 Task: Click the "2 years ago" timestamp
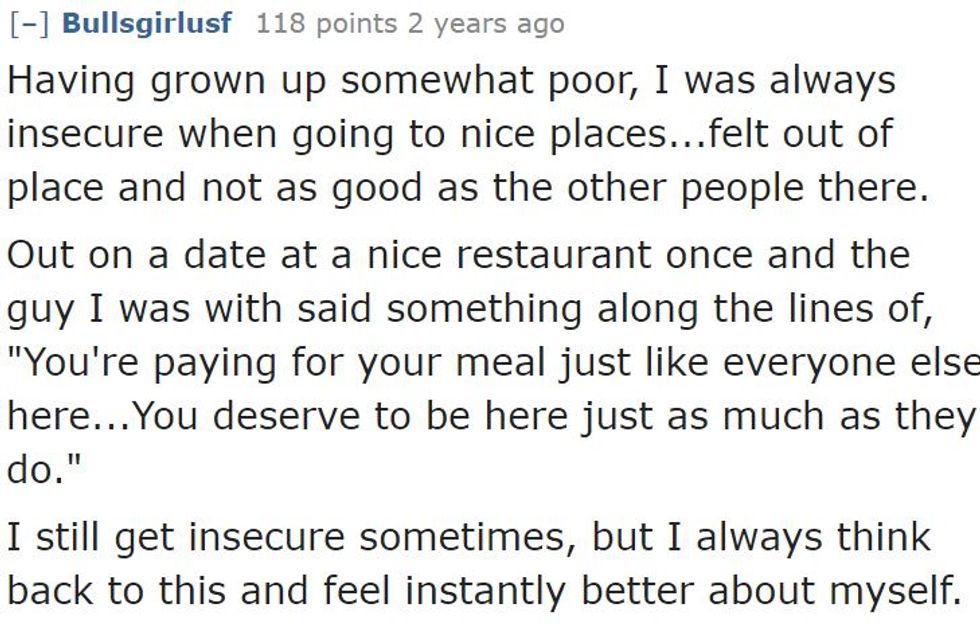click(x=485, y=24)
